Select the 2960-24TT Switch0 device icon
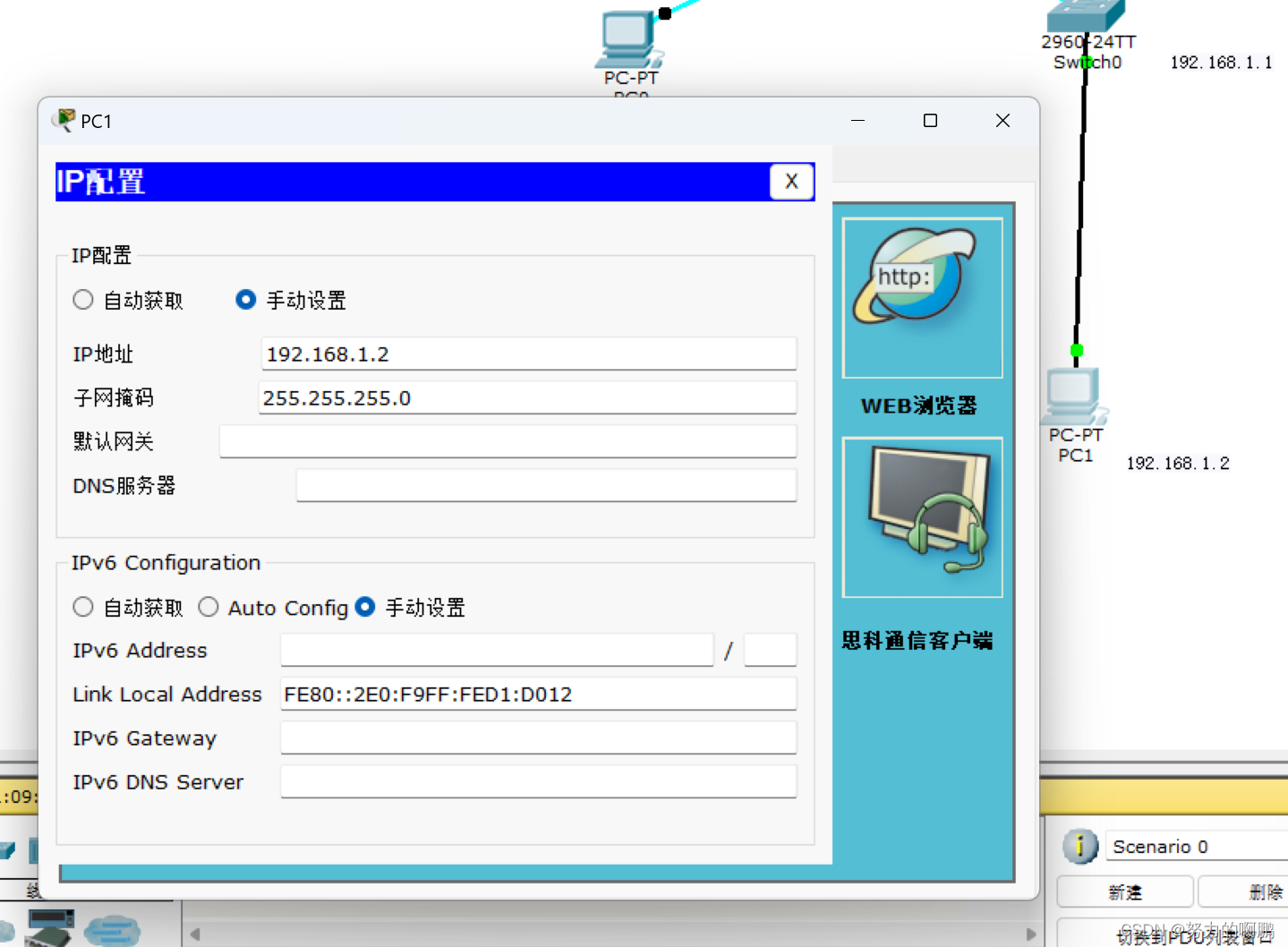 coord(1086,16)
